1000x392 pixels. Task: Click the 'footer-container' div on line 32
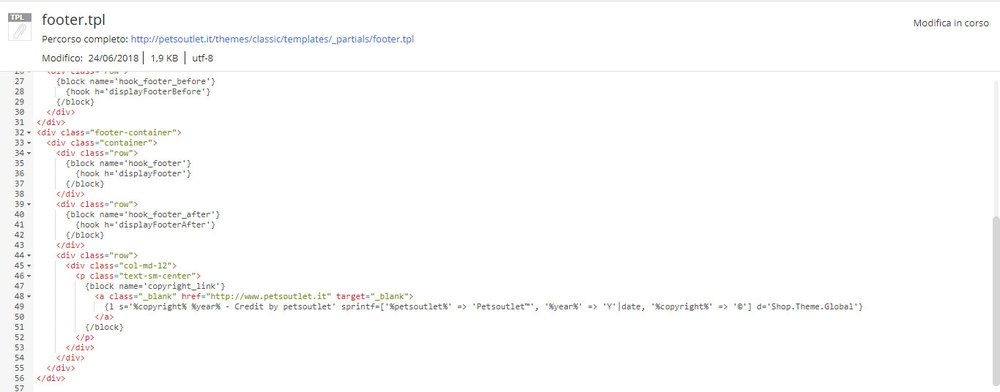[110, 133]
